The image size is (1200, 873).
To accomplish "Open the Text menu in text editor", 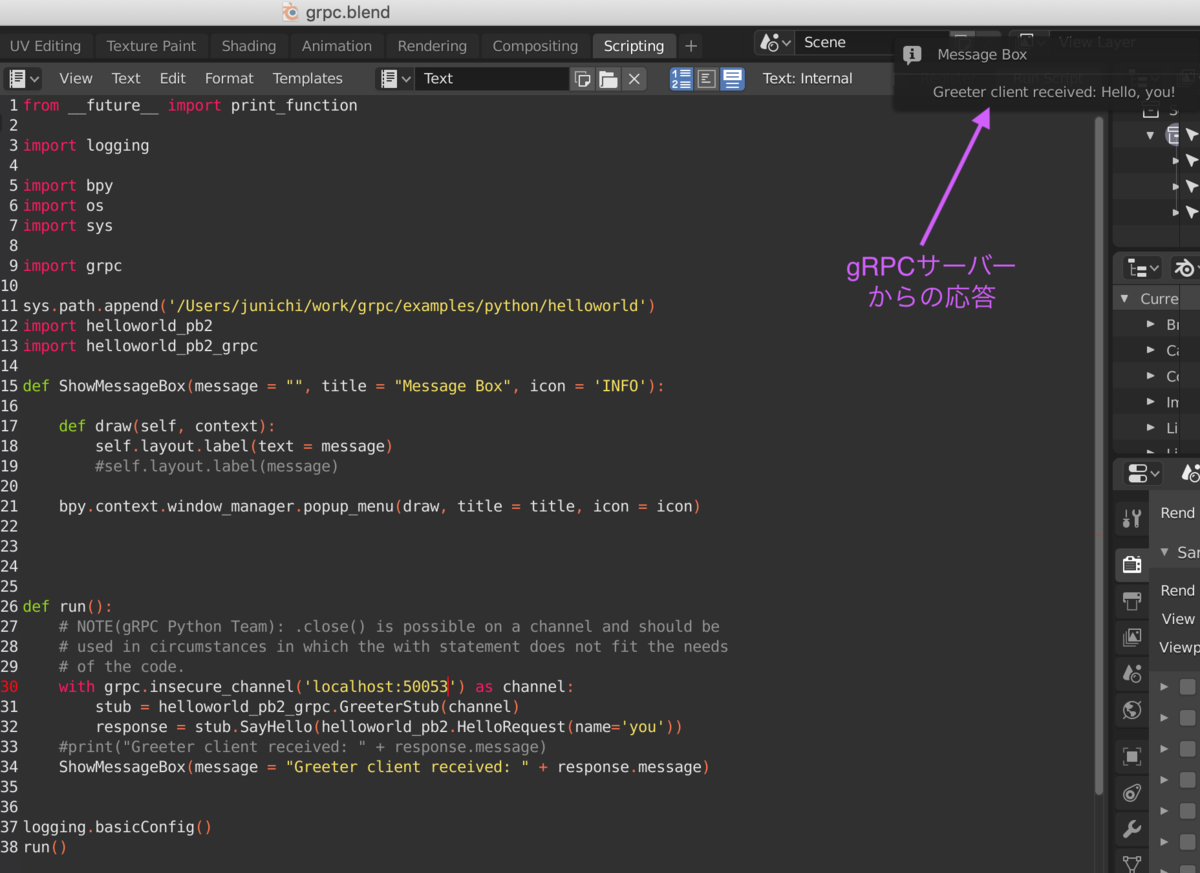I will click(x=126, y=78).
